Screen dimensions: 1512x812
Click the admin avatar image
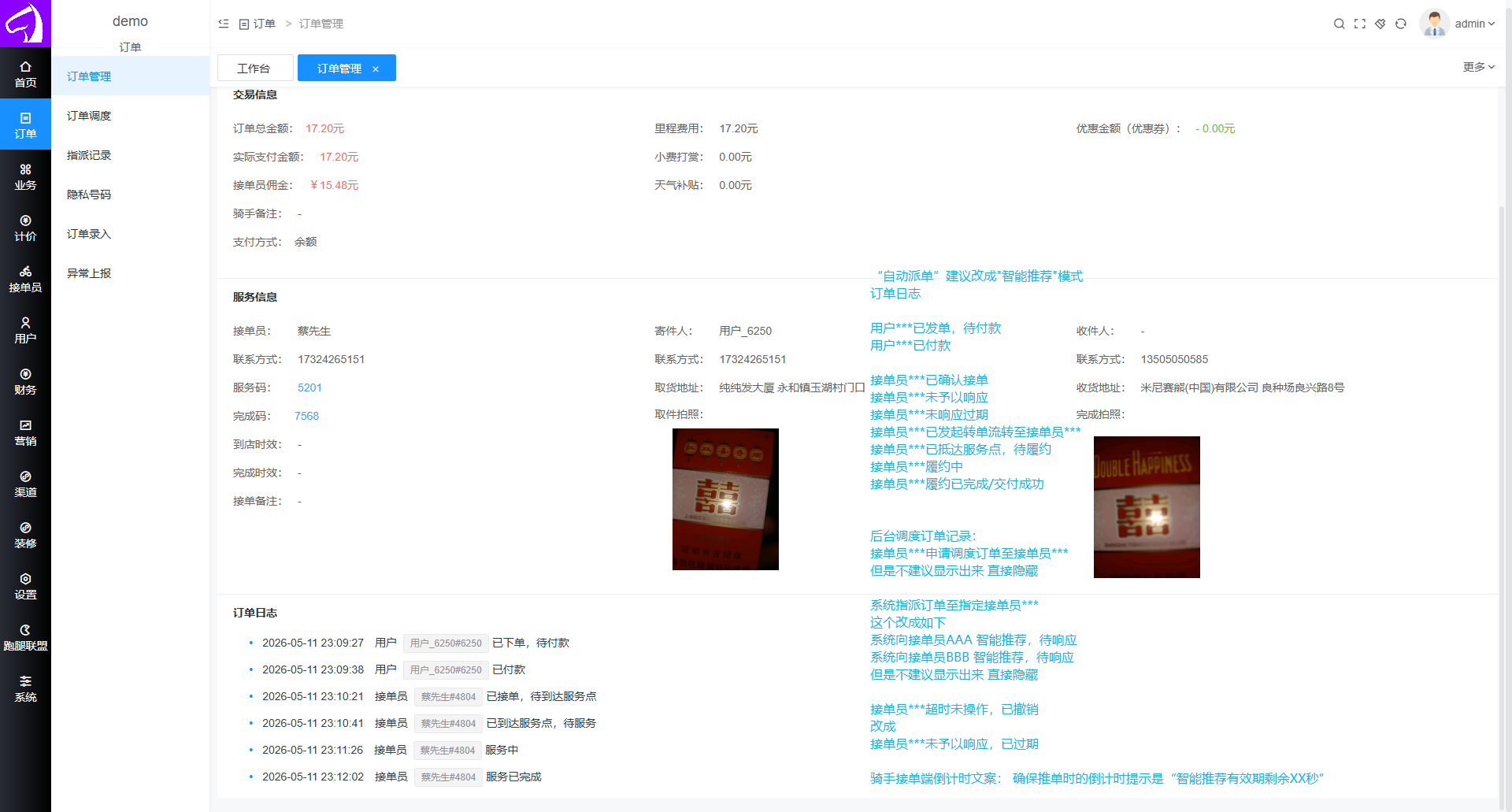tap(1434, 24)
